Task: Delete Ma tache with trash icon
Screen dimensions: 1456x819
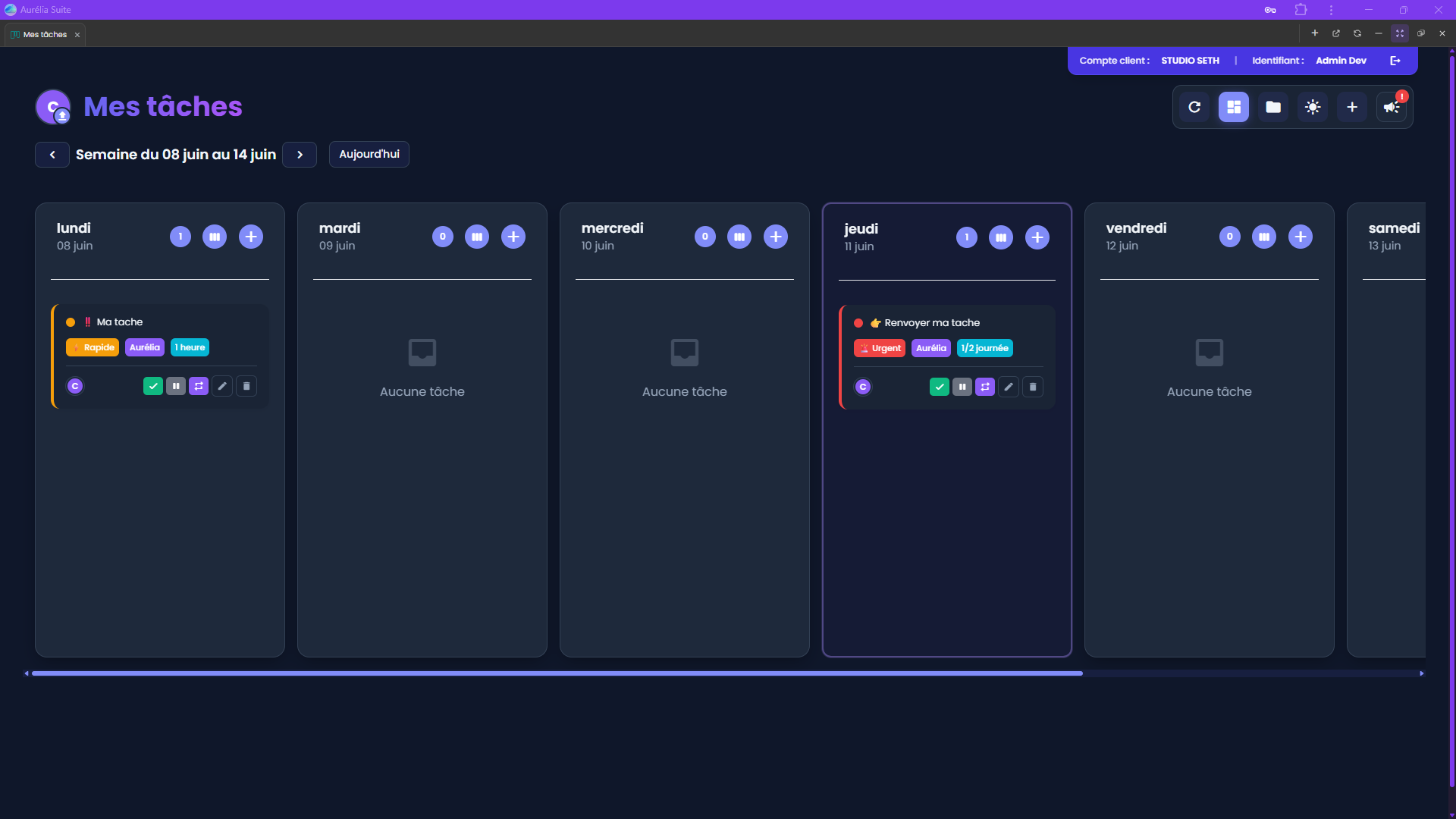Action: pyautogui.click(x=246, y=386)
